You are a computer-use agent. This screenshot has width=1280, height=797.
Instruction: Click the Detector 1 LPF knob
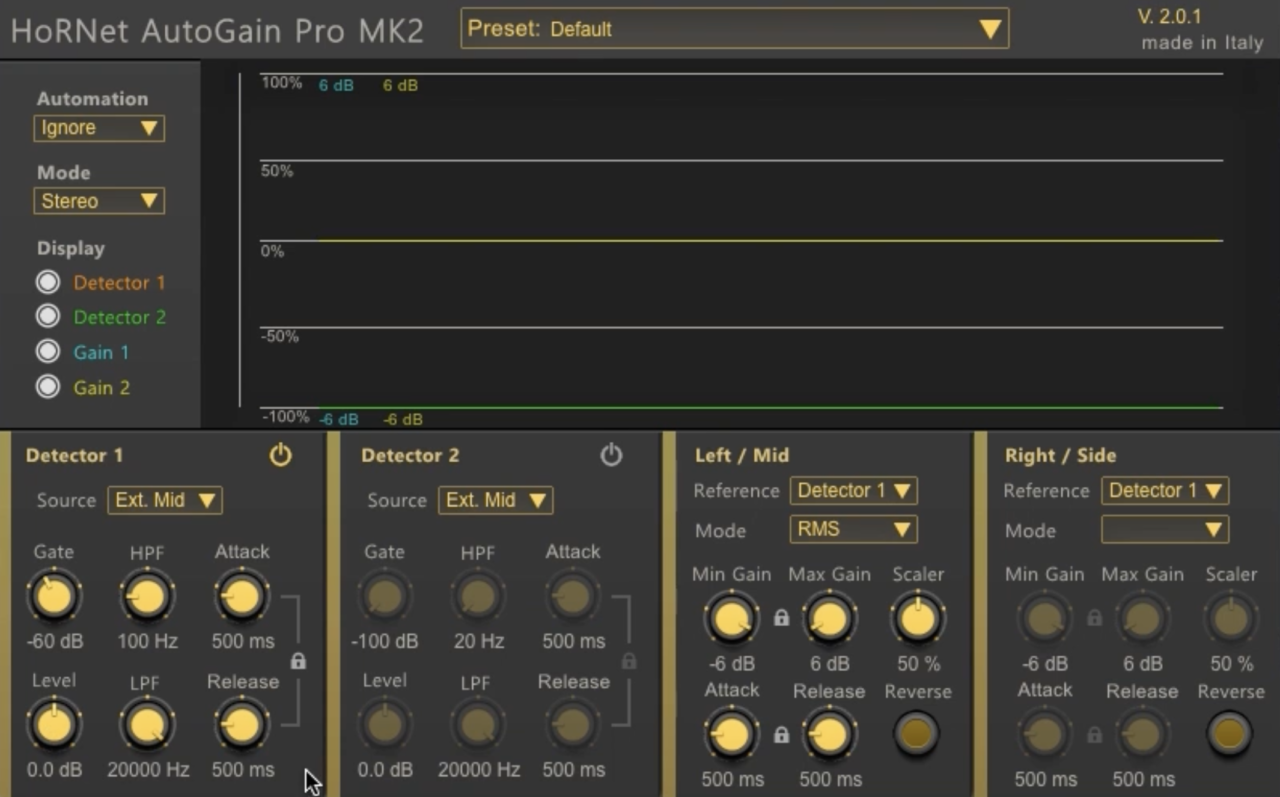[x=147, y=725]
